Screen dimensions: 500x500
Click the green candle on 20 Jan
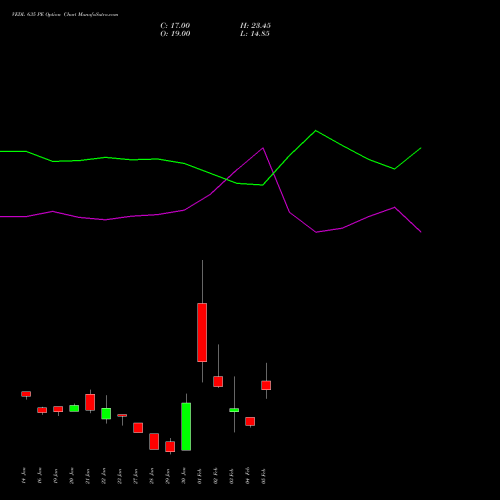74,408
